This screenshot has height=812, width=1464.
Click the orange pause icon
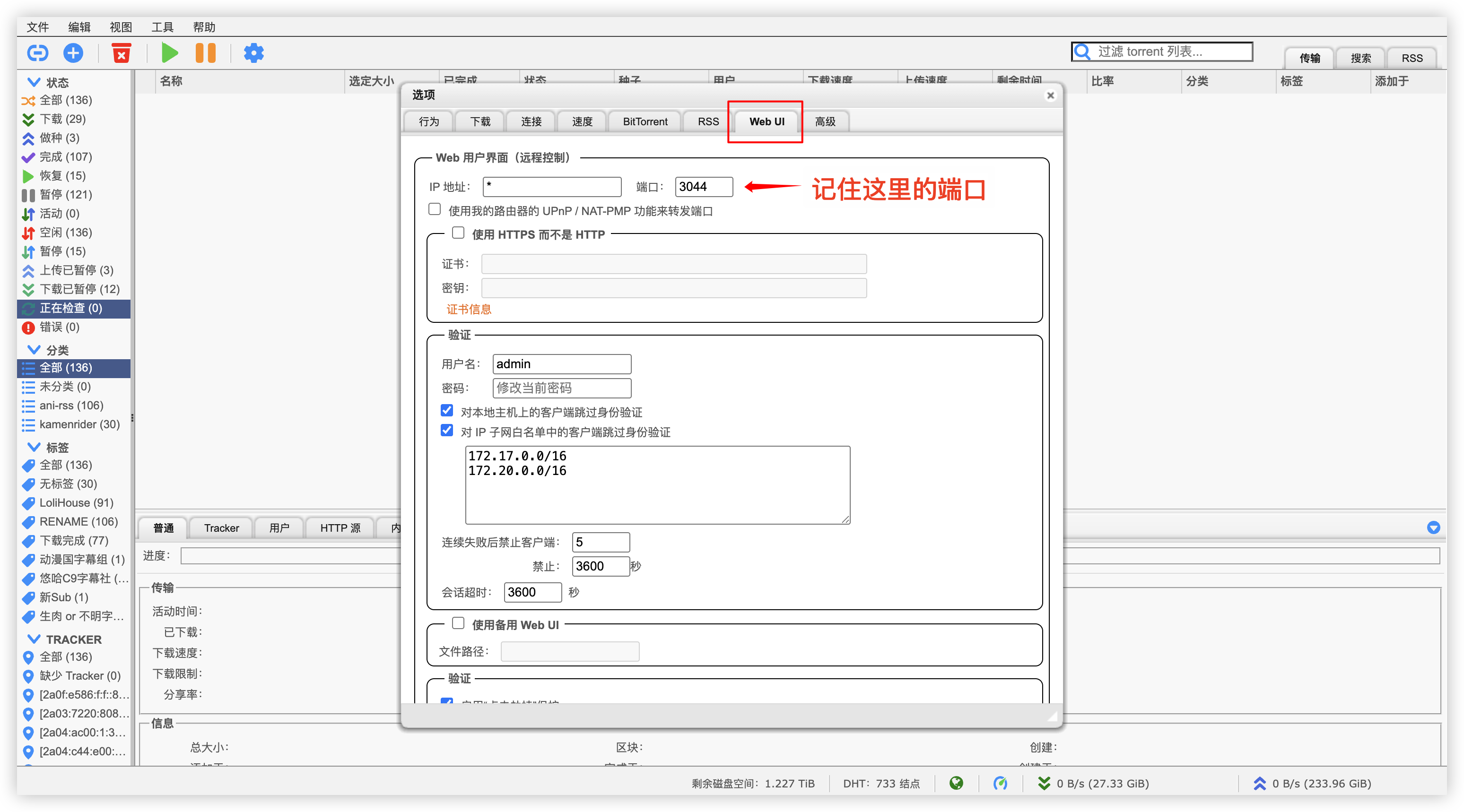(205, 53)
